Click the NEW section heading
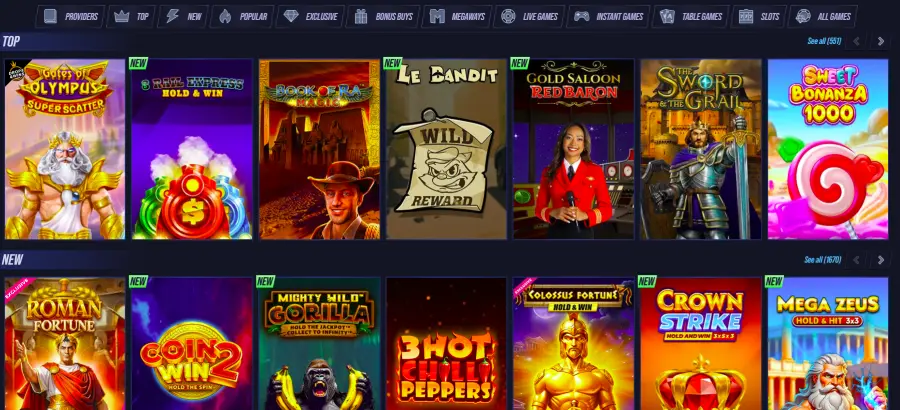Screen dimensions: 900x410 (12, 260)
